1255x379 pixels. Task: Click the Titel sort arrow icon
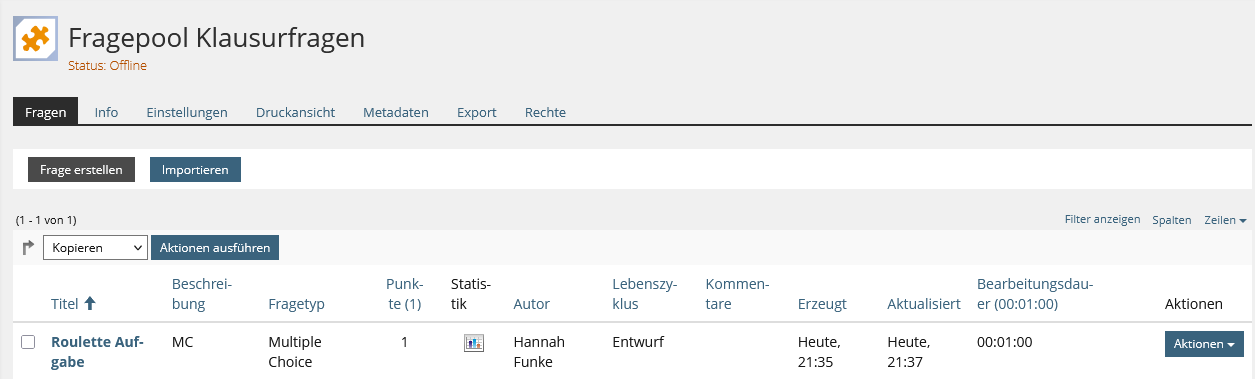point(90,303)
